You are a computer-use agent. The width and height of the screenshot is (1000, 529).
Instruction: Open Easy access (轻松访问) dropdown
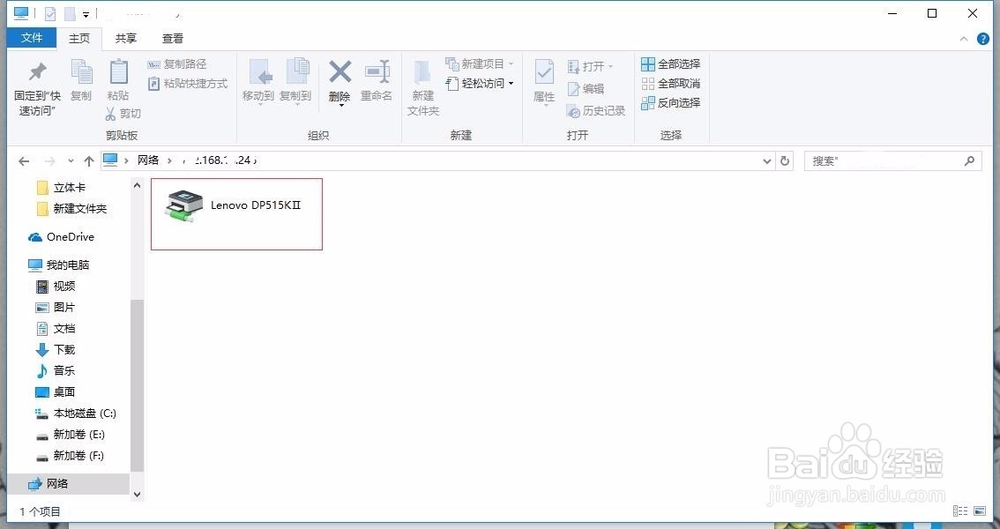[x=480, y=84]
